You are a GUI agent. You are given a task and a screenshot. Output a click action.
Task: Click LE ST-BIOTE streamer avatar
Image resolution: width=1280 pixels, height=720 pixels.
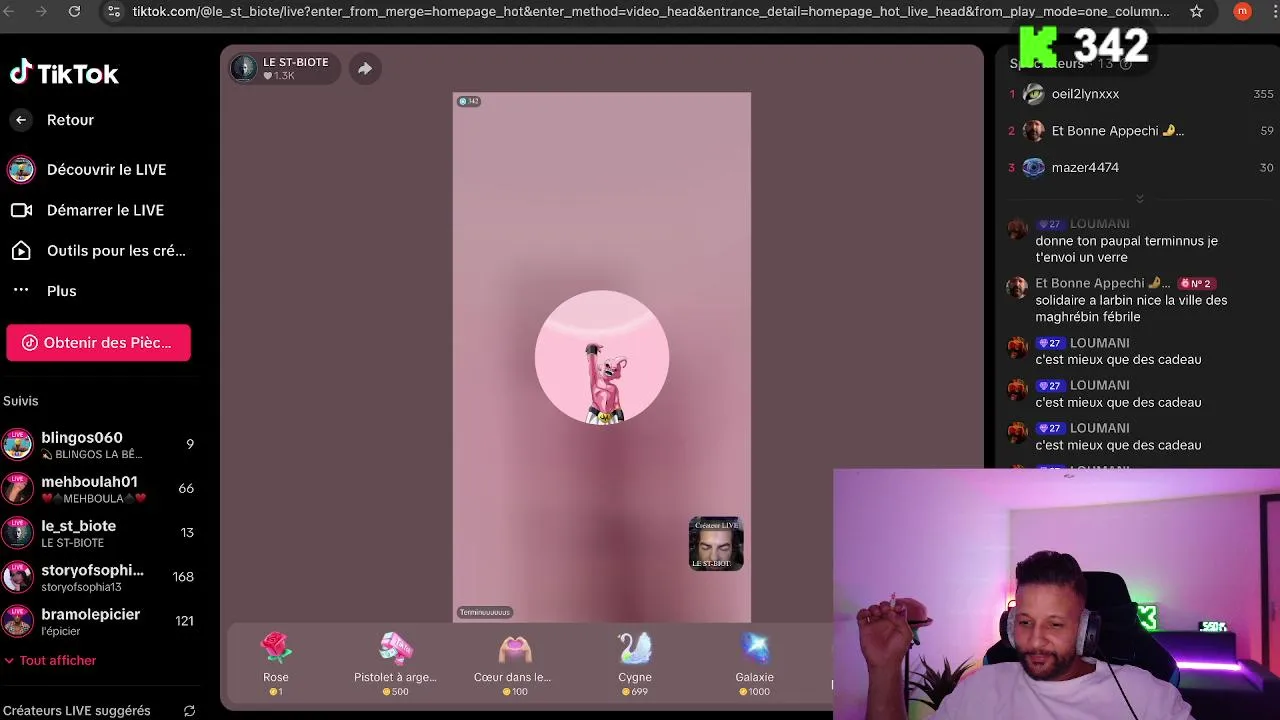[x=243, y=68]
